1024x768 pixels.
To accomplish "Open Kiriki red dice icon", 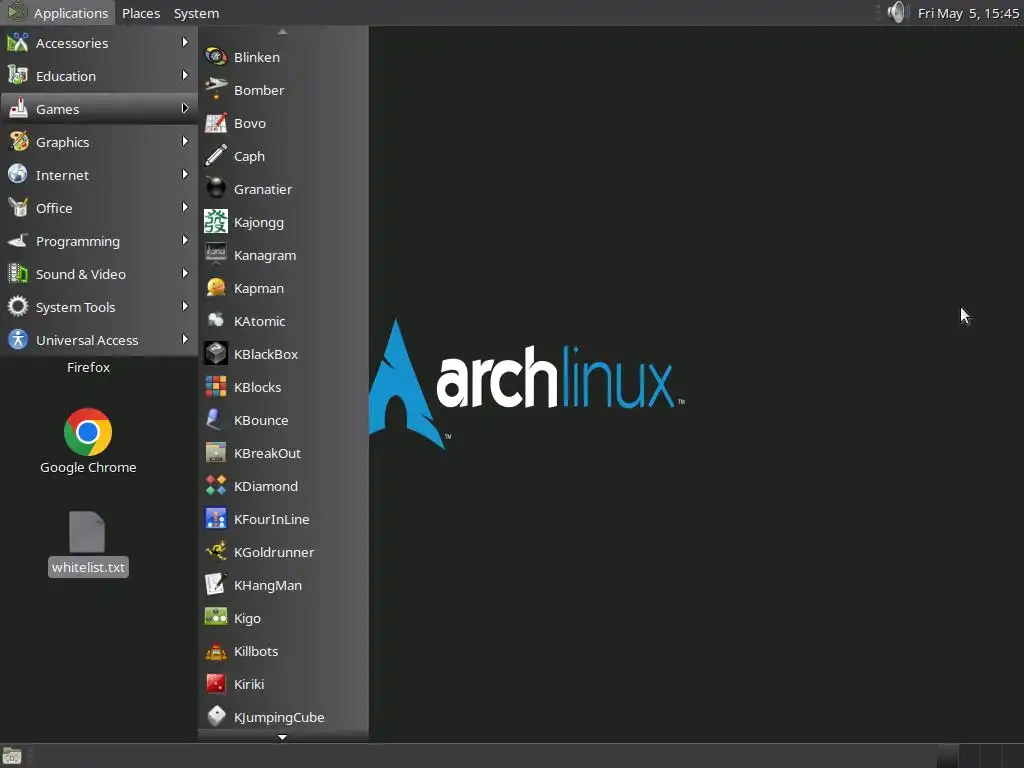I will (216, 684).
